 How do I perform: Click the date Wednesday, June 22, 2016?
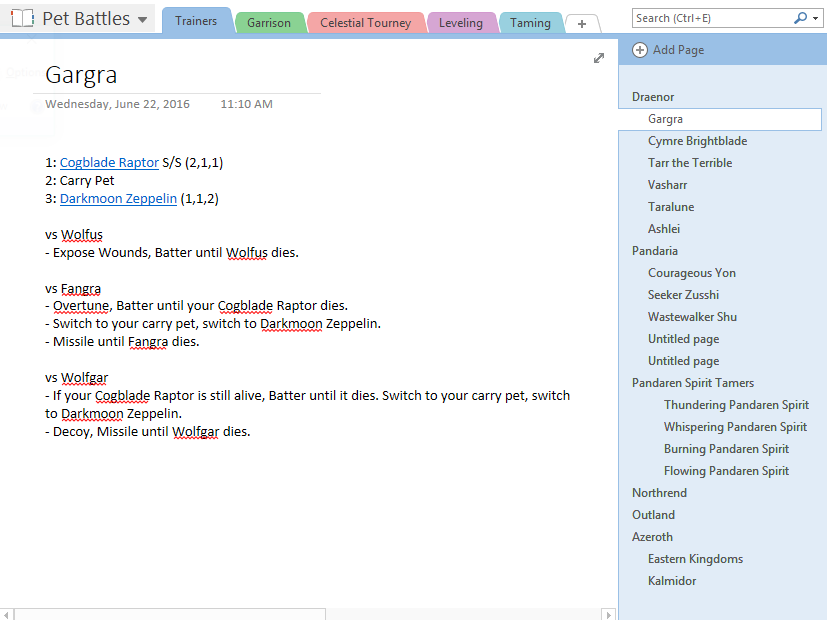point(117,104)
